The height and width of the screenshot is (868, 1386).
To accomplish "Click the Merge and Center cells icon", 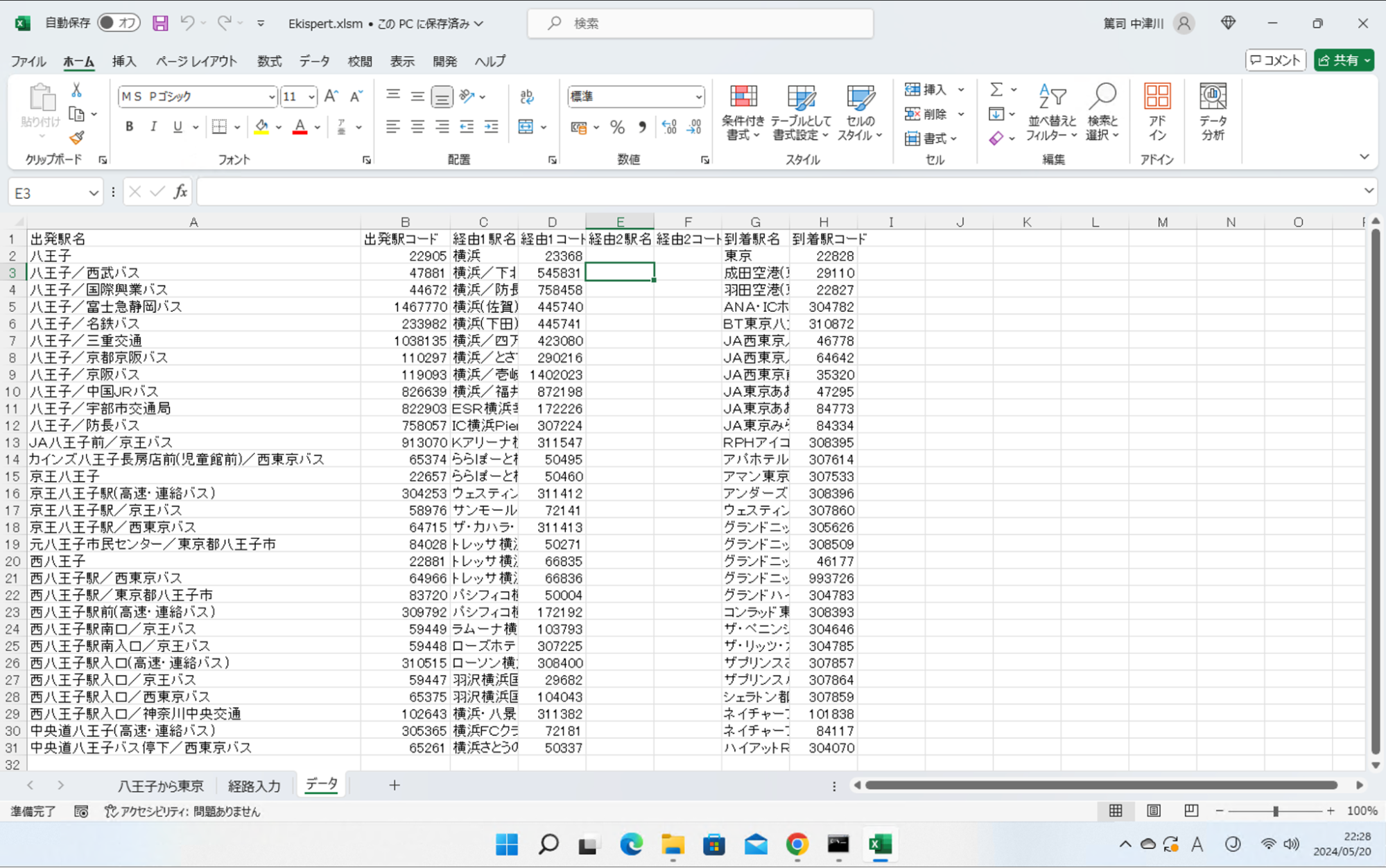I will click(526, 127).
